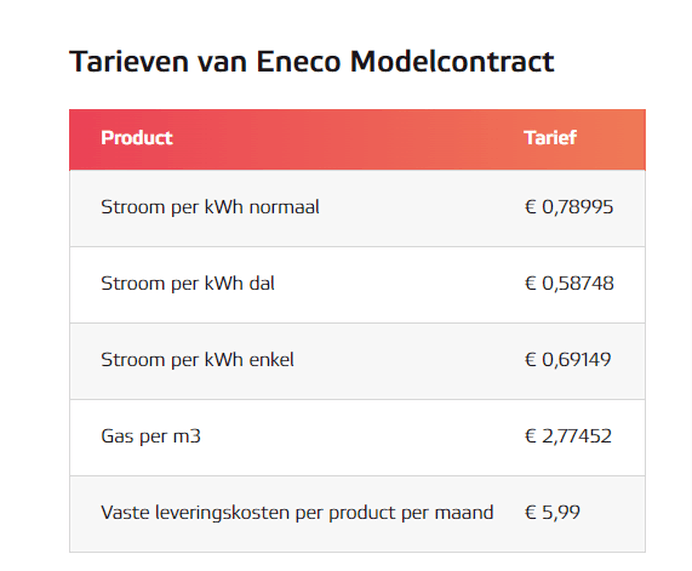Viewport: 692px width, 571px height.
Task: Click the tariff € 0,69149
Action: [568, 360]
